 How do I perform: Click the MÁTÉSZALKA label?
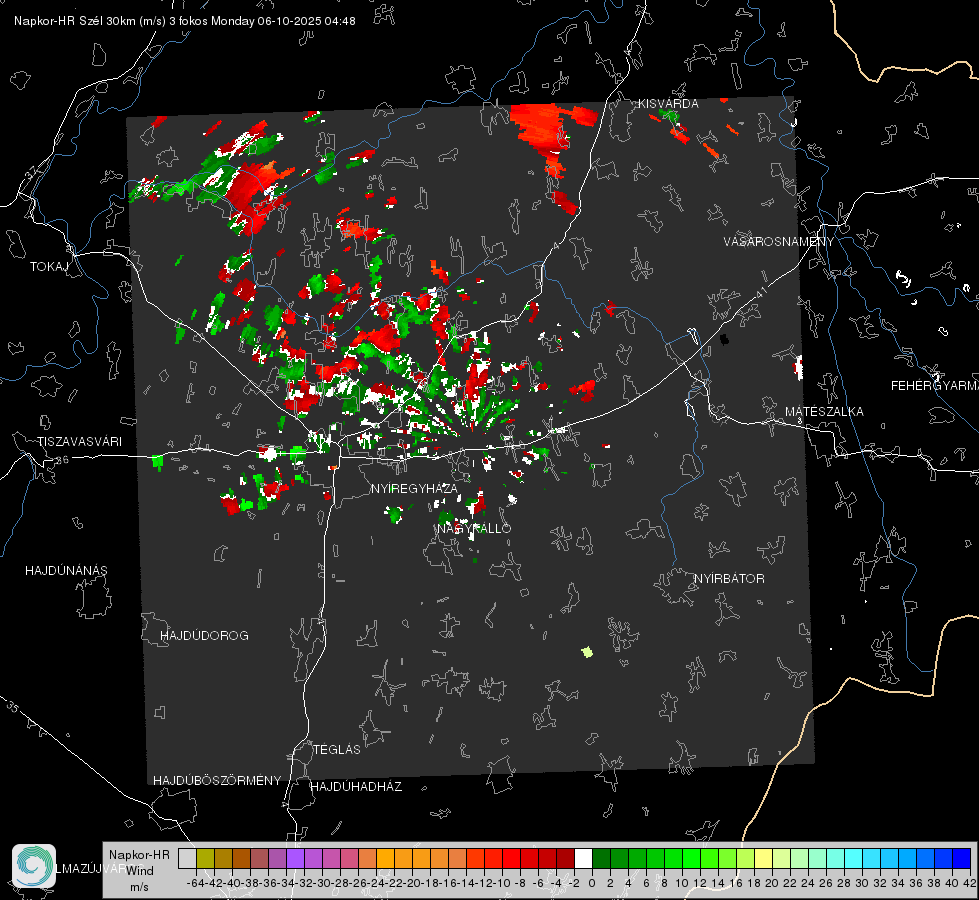(824, 411)
